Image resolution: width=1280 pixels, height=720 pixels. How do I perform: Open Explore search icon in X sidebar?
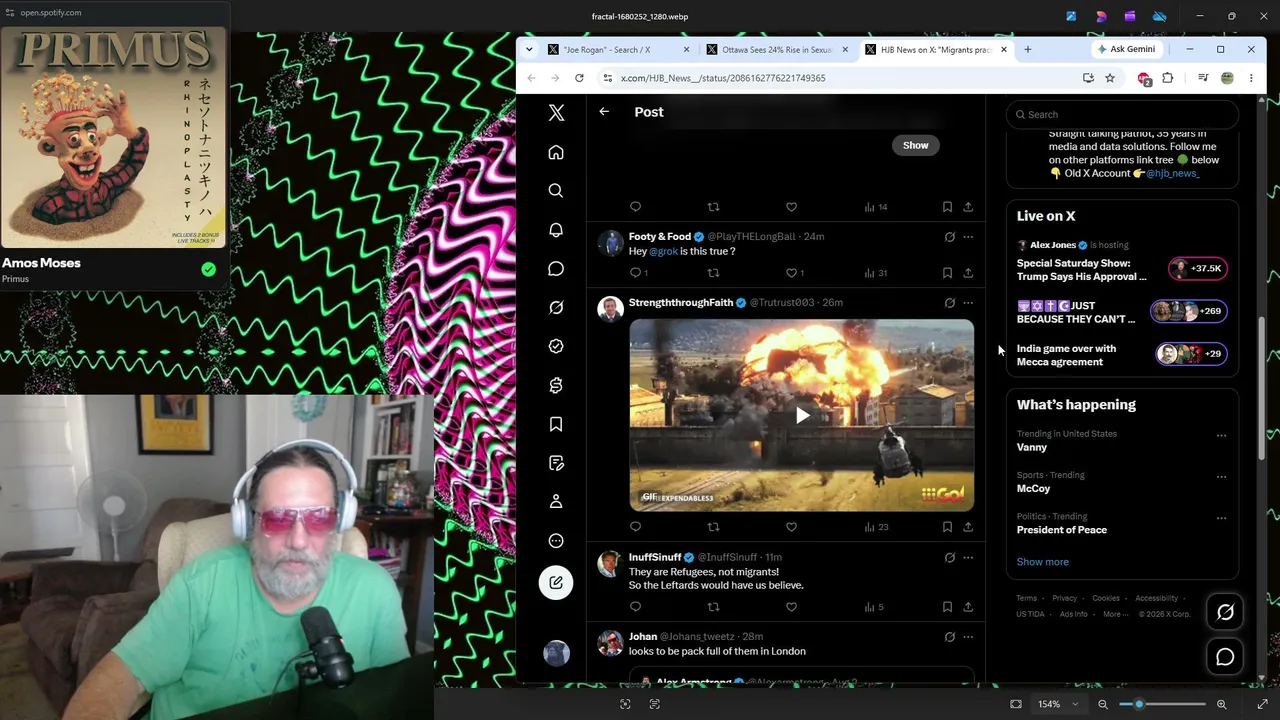[556, 191]
